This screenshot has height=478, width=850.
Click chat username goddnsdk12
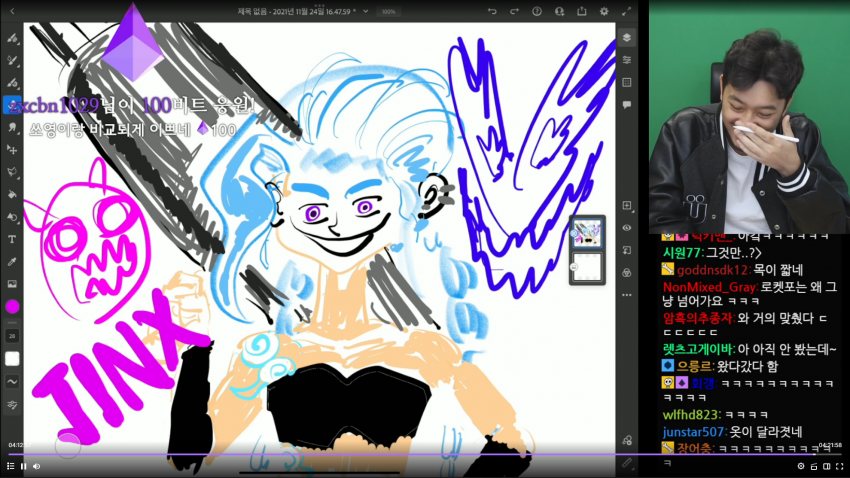coord(713,270)
